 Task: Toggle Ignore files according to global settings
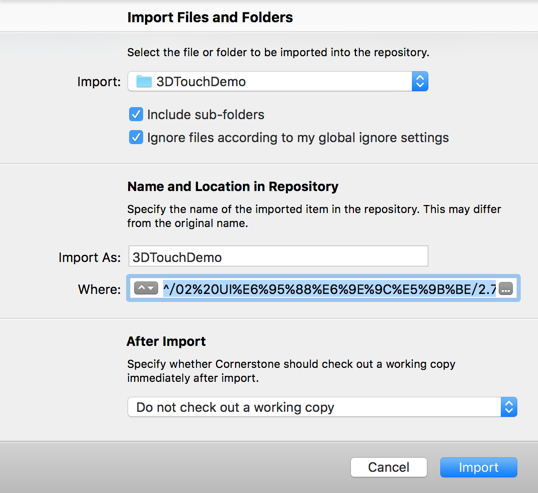point(136,137)
